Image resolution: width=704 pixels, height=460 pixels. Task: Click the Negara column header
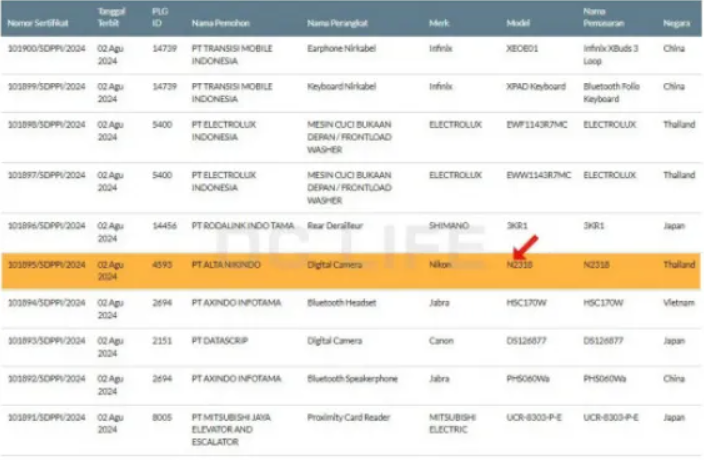pyautogui.click(x=676, y=23)
